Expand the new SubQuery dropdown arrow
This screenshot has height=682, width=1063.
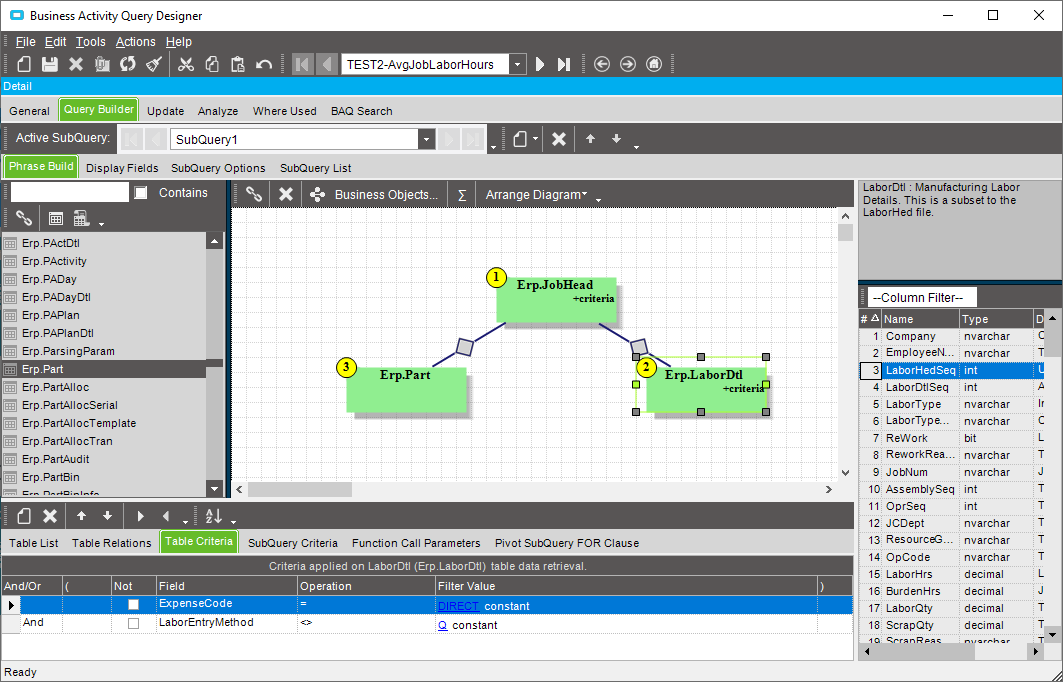pyautogui.click(x=536, y=139)
